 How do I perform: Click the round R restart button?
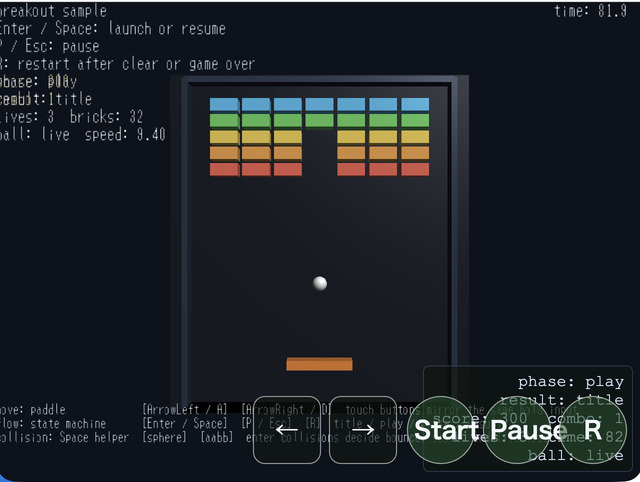click(x=593, y=430)
